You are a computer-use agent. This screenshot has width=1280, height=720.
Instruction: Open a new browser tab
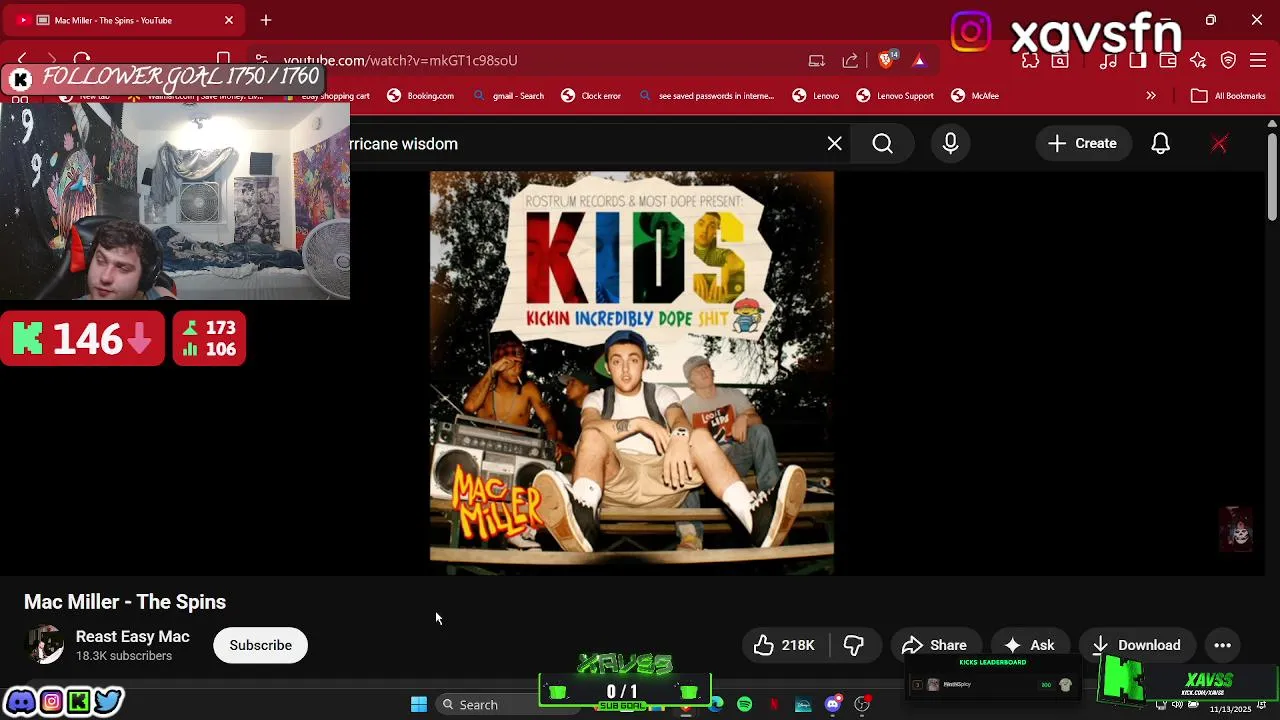click(x=266, y=20)
